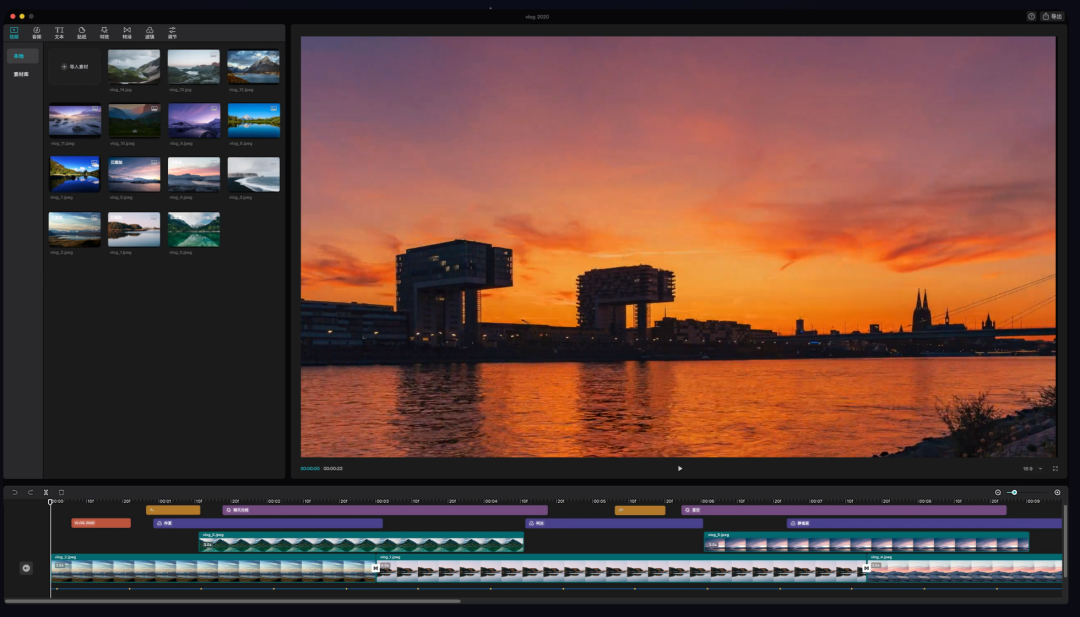The image size is (1080, 617).
Task: Click the split clip scissors icon
Action: pyautogui.click(x=45, y=492)
